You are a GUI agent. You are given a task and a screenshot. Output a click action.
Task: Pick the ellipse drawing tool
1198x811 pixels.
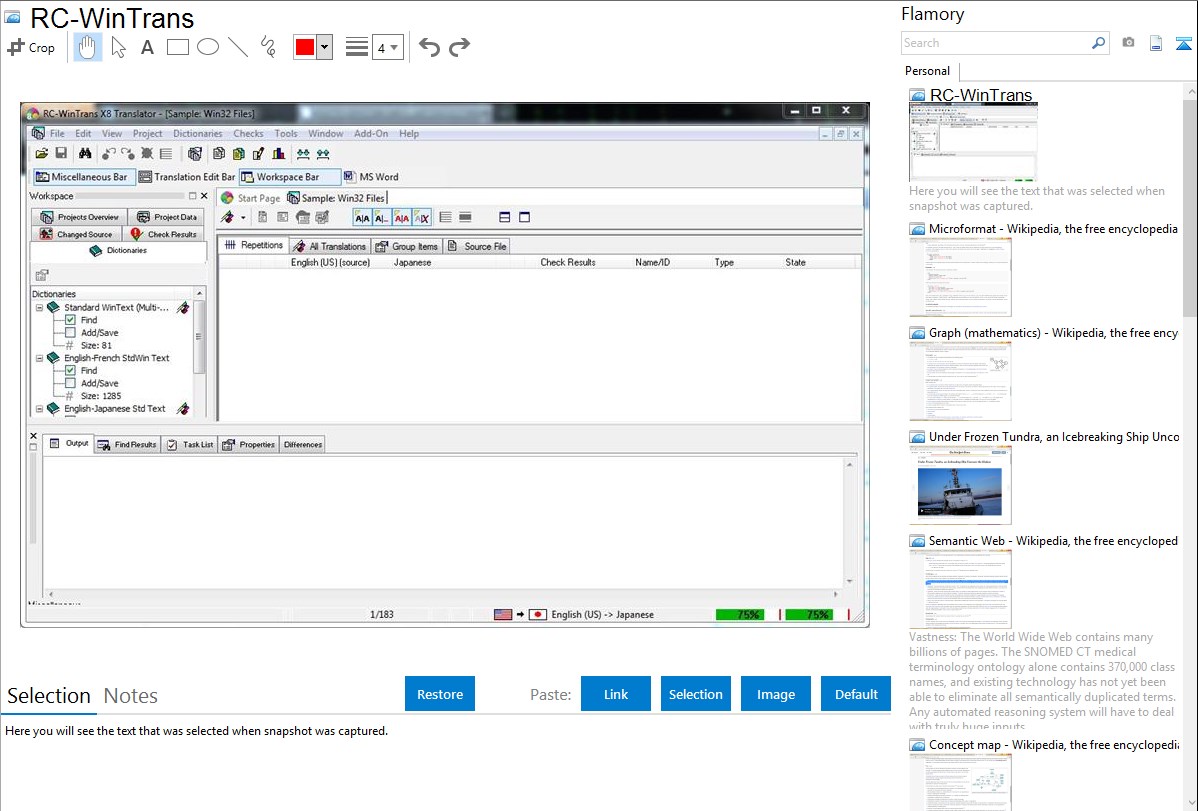click(x=208, y=47)
